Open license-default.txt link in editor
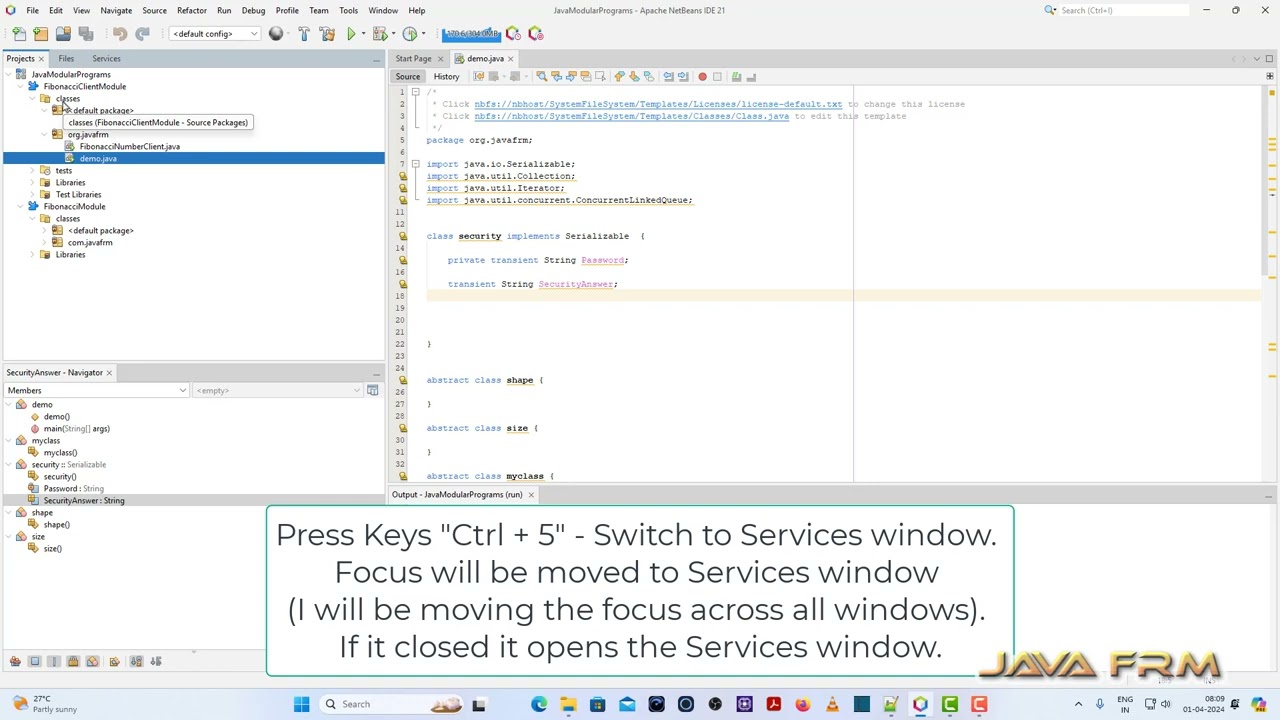Image resolution: width=1280 pixels, height=720 pixels. 658,104
